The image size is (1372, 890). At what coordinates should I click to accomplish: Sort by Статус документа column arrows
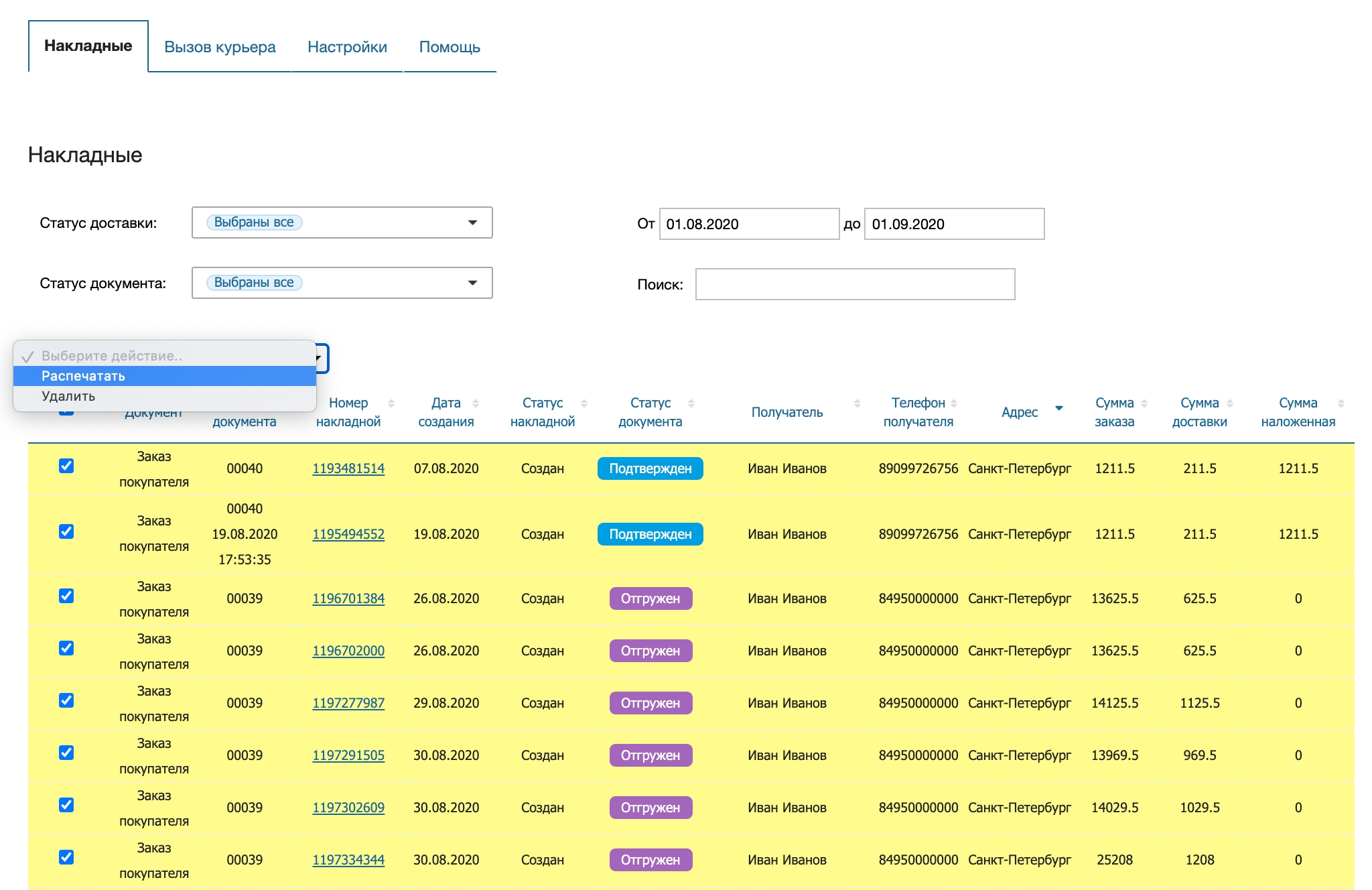(x=691, y=403)
